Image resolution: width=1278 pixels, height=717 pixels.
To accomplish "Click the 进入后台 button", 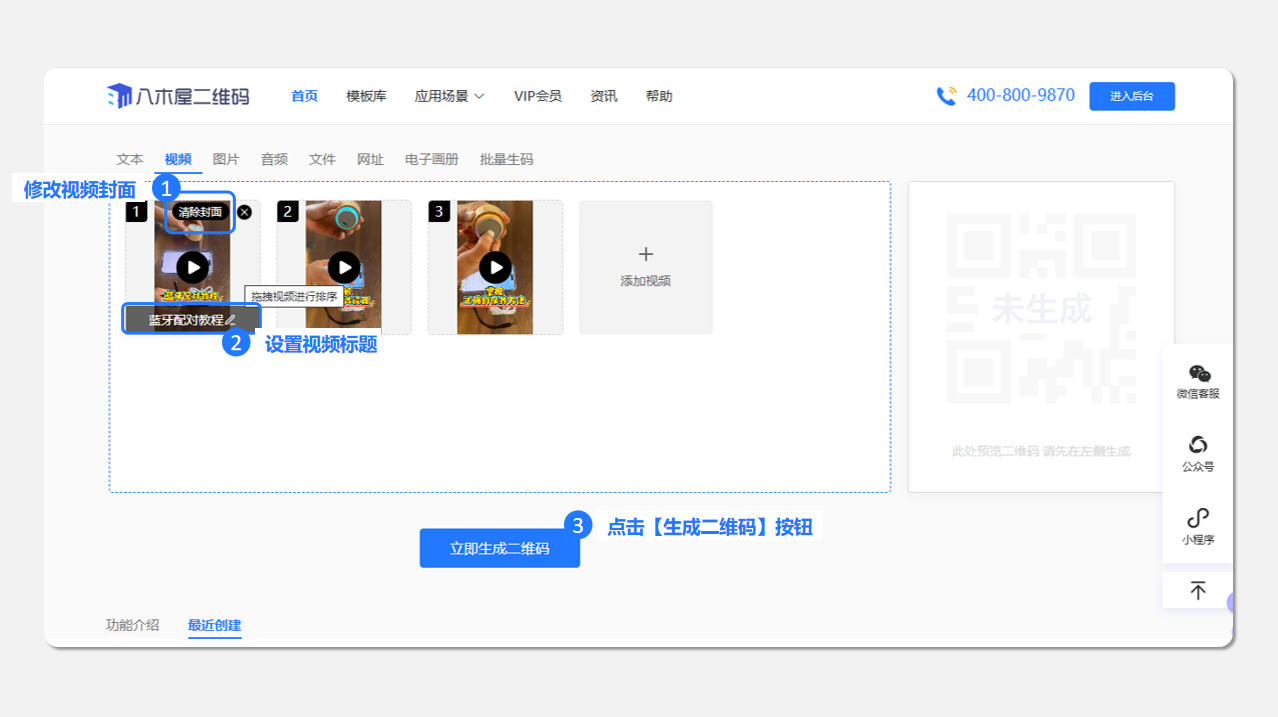I will [x=1131, y=96].
